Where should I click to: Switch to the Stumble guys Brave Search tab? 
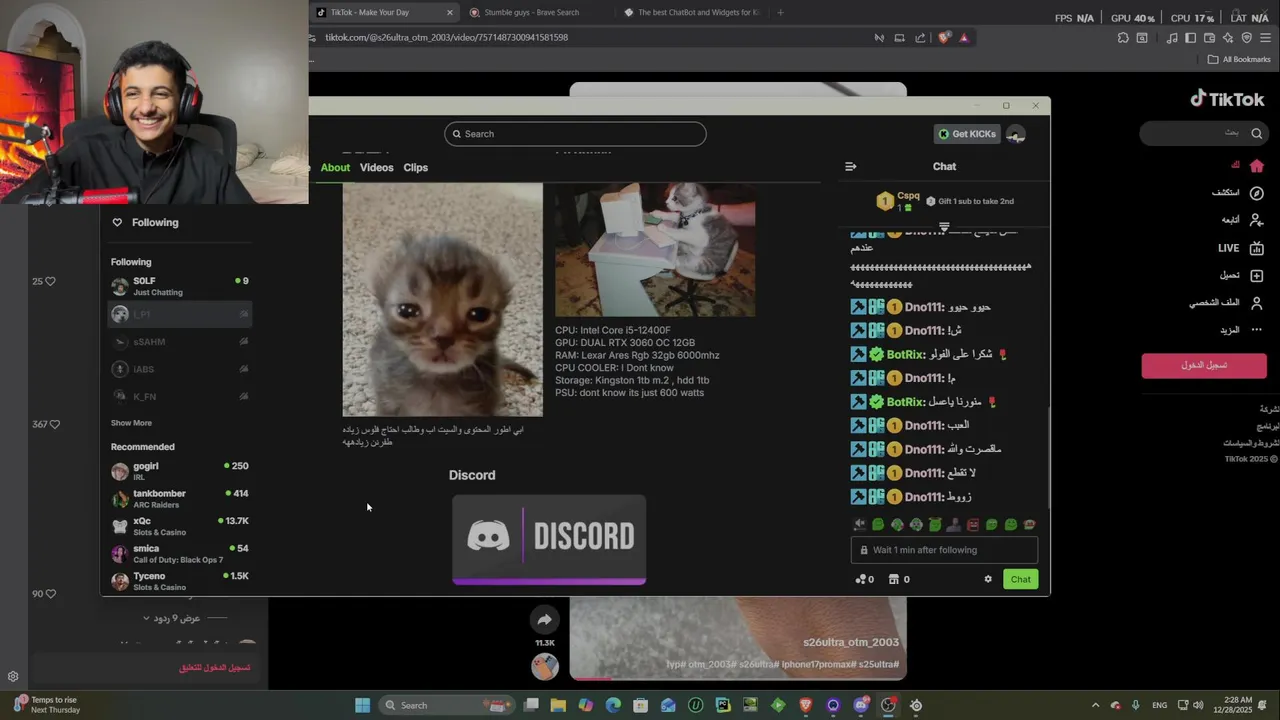(x=532, y=13)
